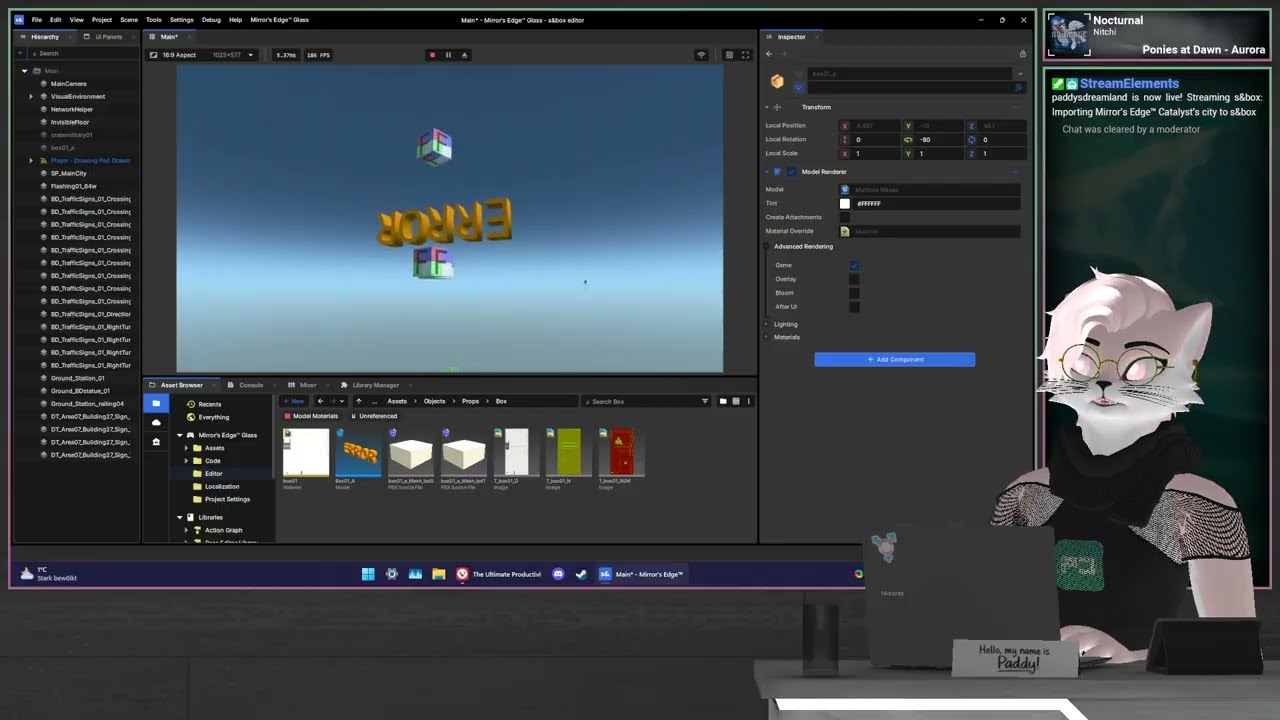Toggle the Model Materials filter
The height and width of the screenshot is (720, 1280).
pyautogui.click(x=311, y=416)
